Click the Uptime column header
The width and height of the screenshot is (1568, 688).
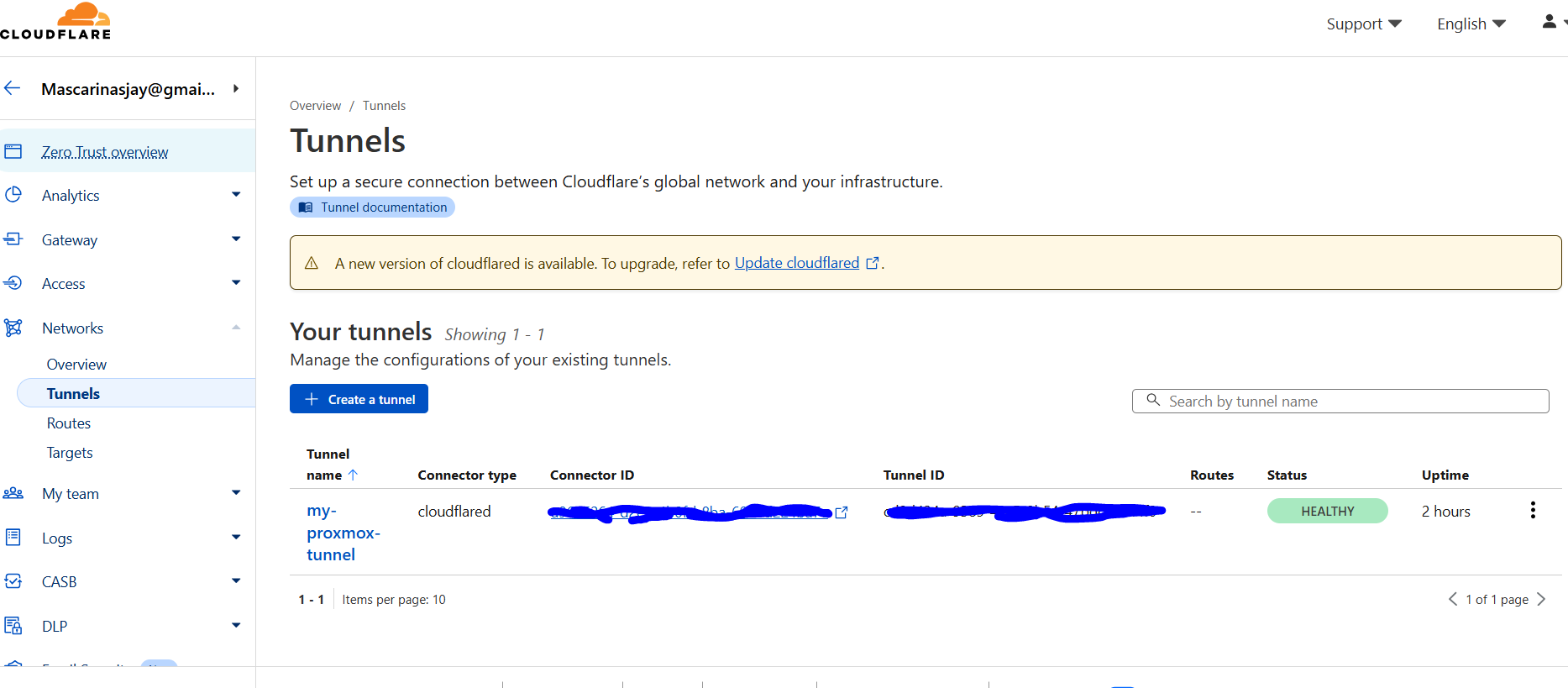coord(1445,475)
